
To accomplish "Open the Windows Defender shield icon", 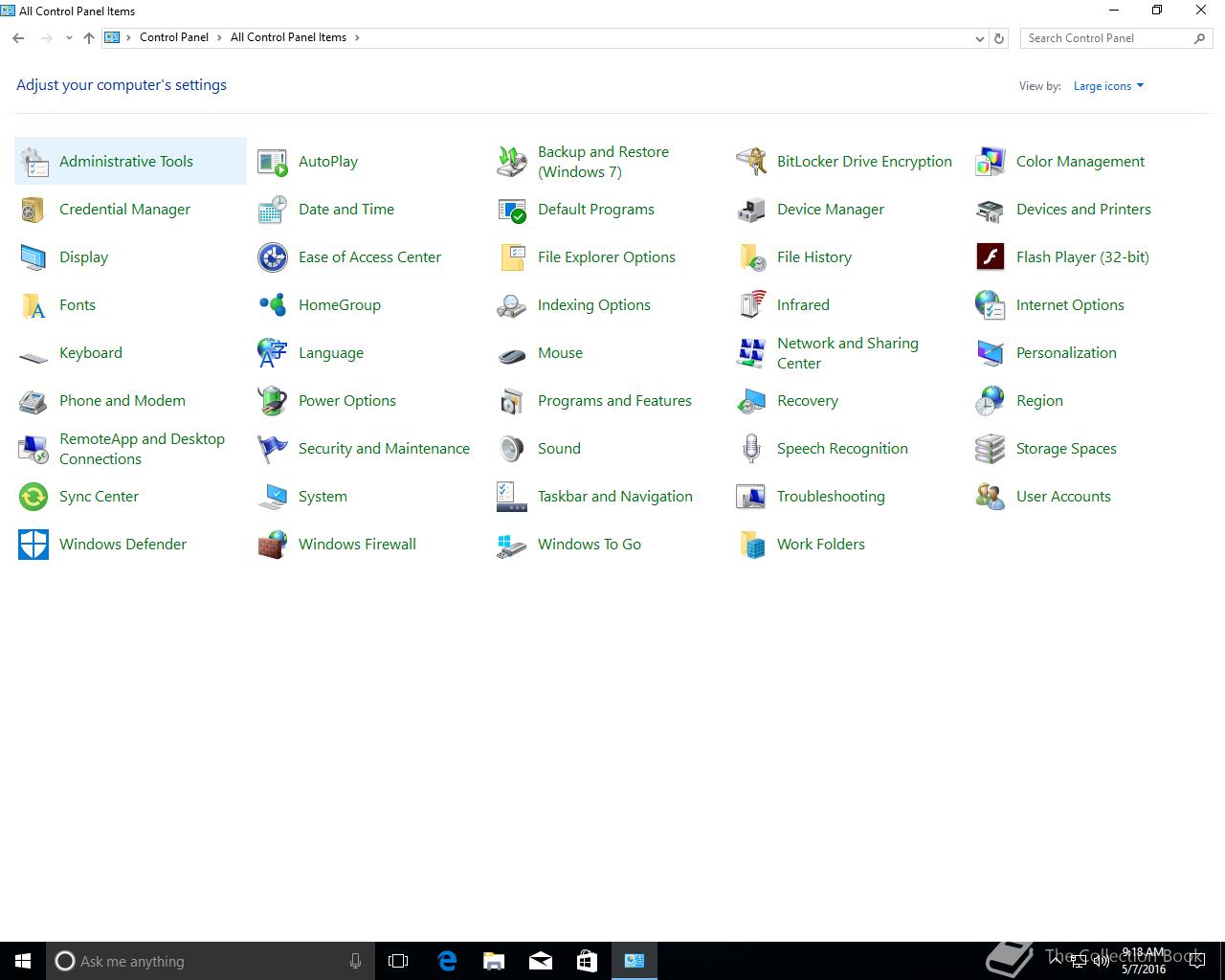I will (x=33, y=545).
